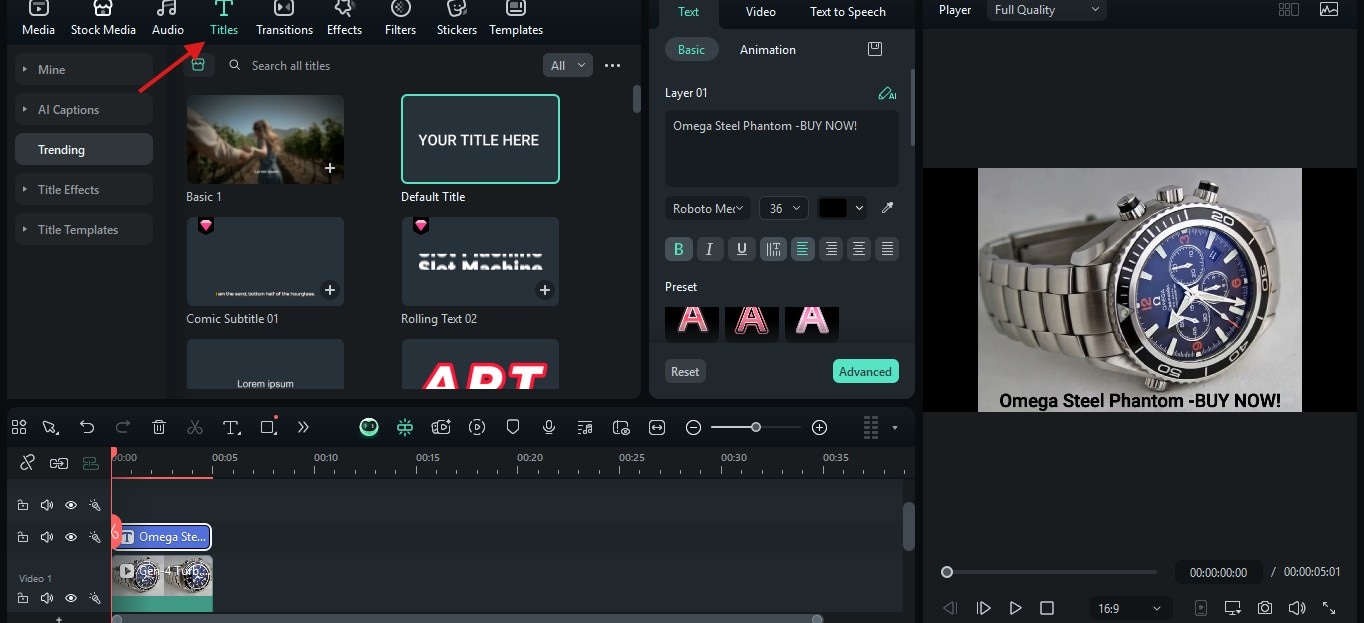Select the Animation sub-tab
This screenshot has width=1364, height=623.
768,49
